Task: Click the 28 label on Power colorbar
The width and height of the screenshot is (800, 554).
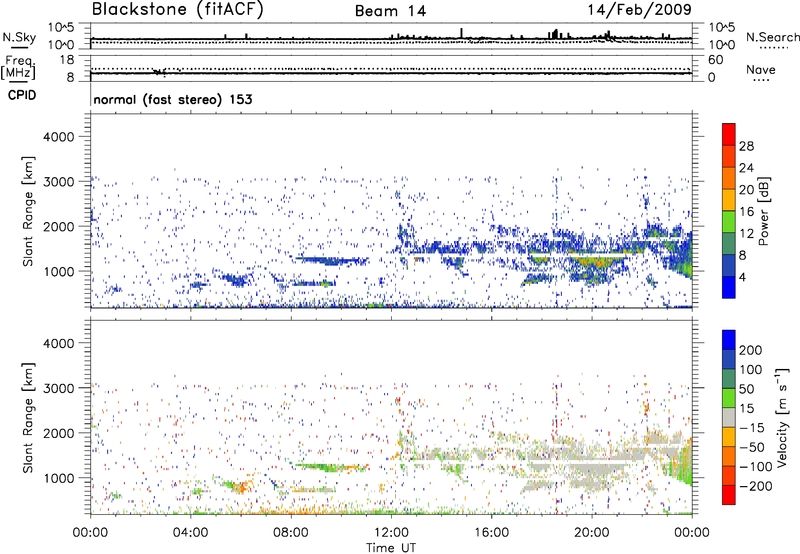Action: point(746,146)
